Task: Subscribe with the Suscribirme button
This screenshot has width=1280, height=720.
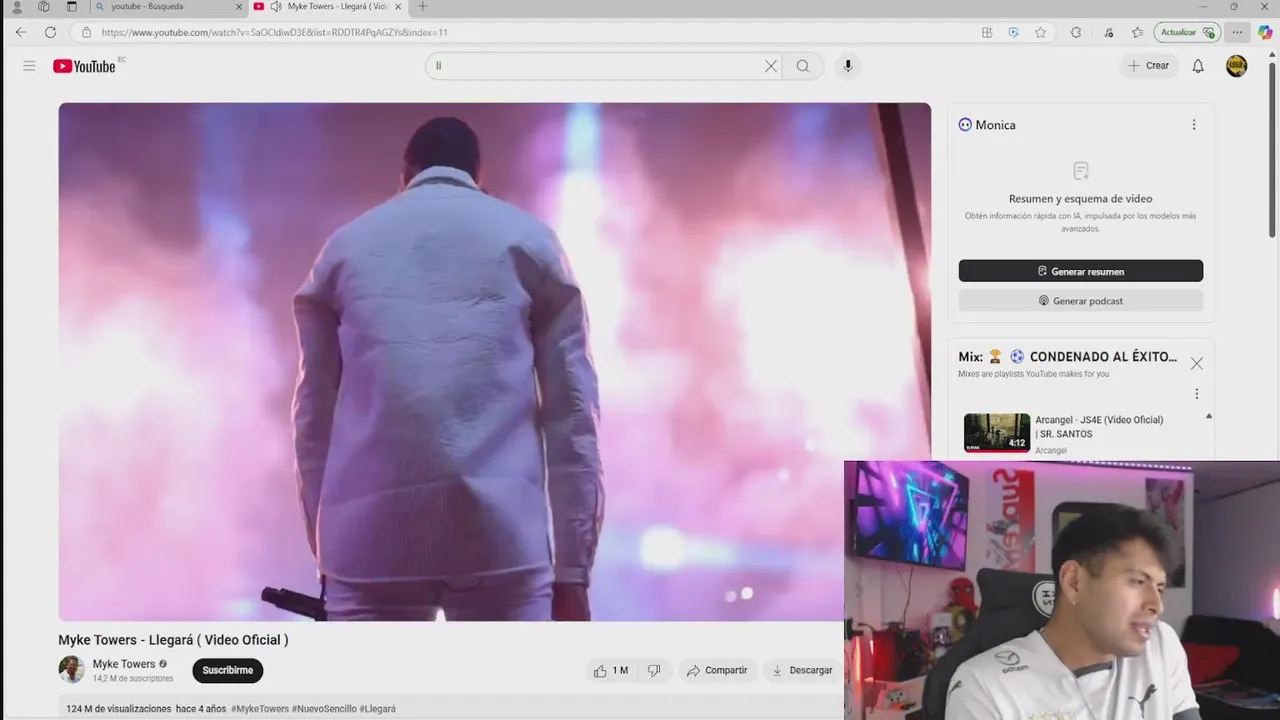Action: (x=228, y=670)
